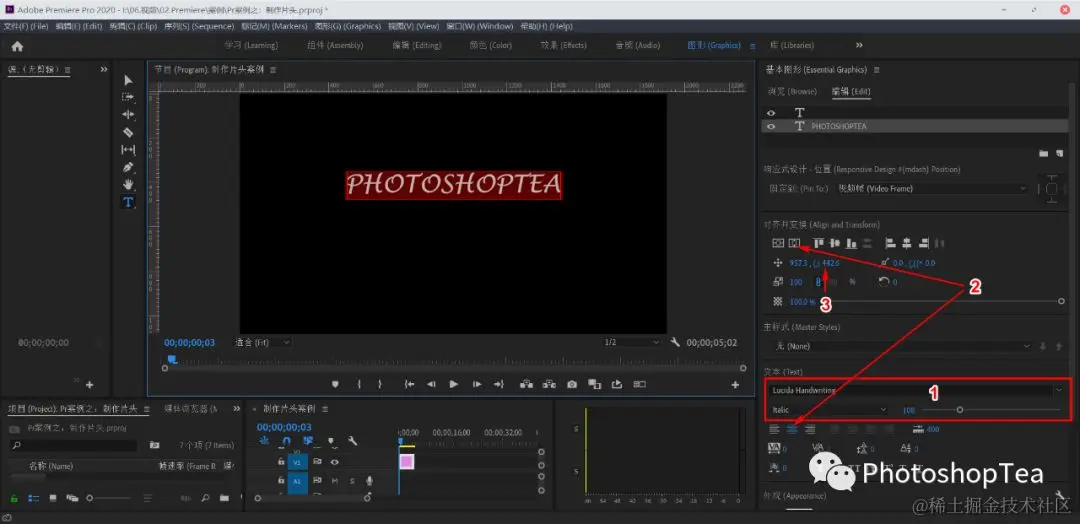Select the Pen tool
The width and height of the screenshot is (1080, 524).
[x=128, y=167]
